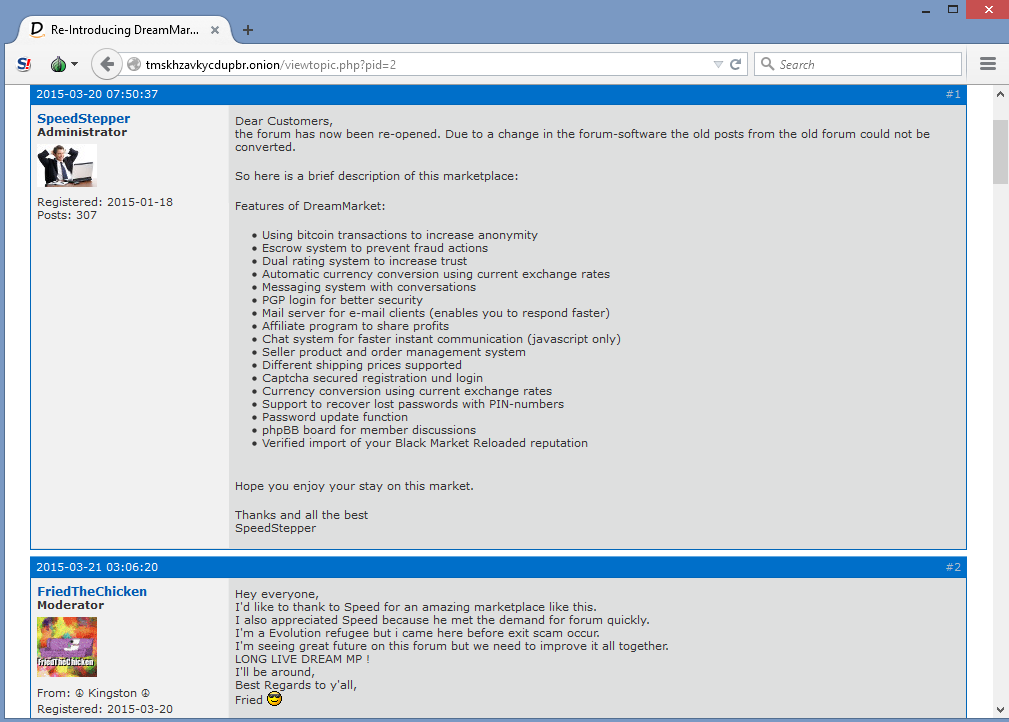Click 'Password update function' item

335,417
